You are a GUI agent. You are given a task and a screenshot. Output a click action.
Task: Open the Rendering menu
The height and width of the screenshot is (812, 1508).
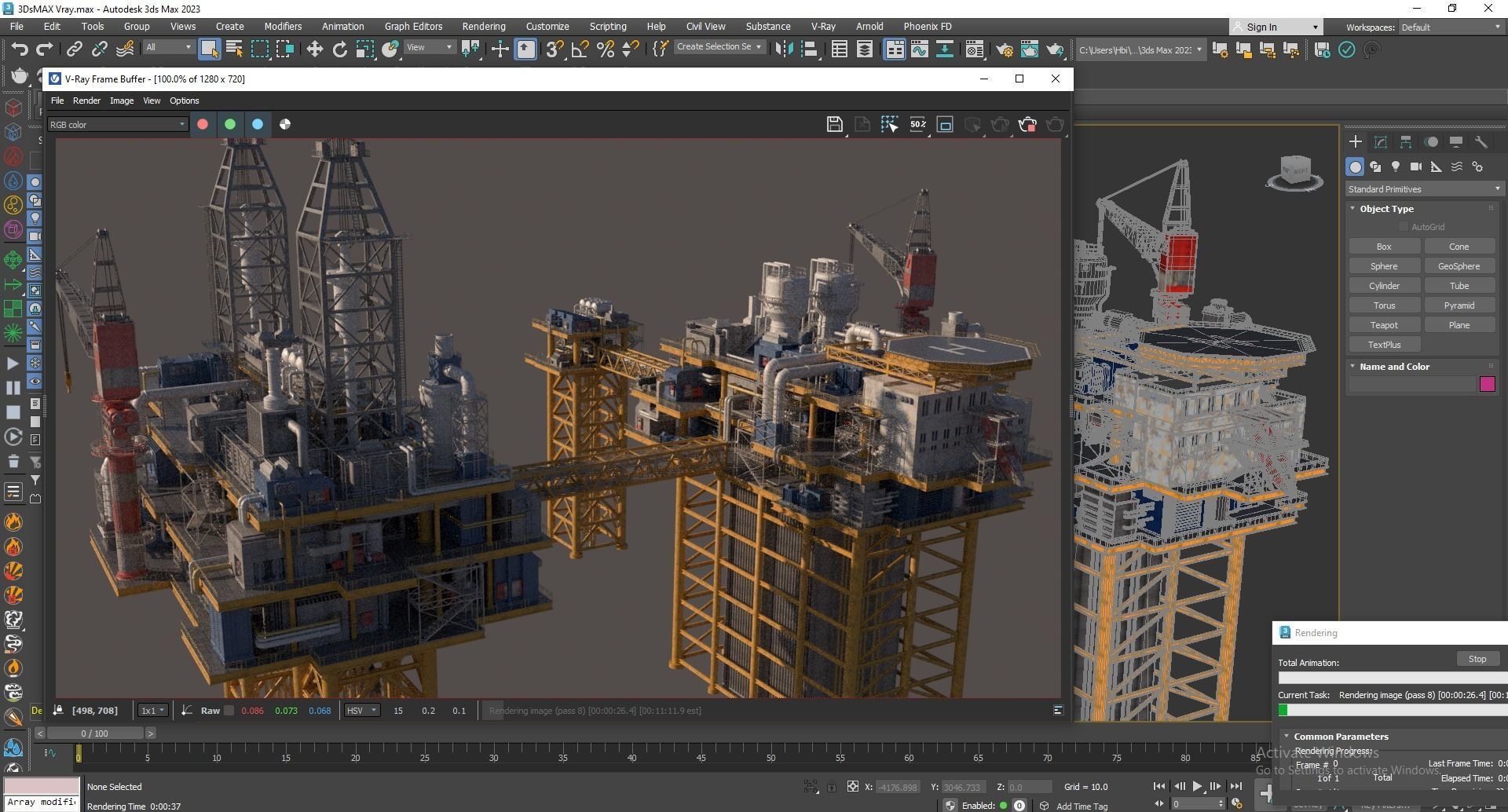coord(483,26)
